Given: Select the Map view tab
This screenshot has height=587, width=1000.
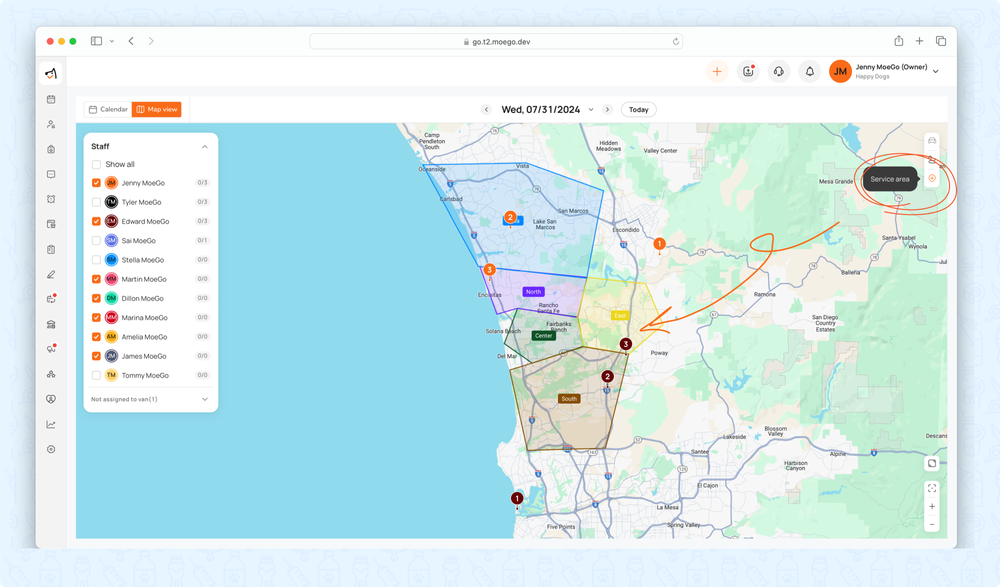Looking at the screenshot, I should pyautogui.click(x=156, y=110).
